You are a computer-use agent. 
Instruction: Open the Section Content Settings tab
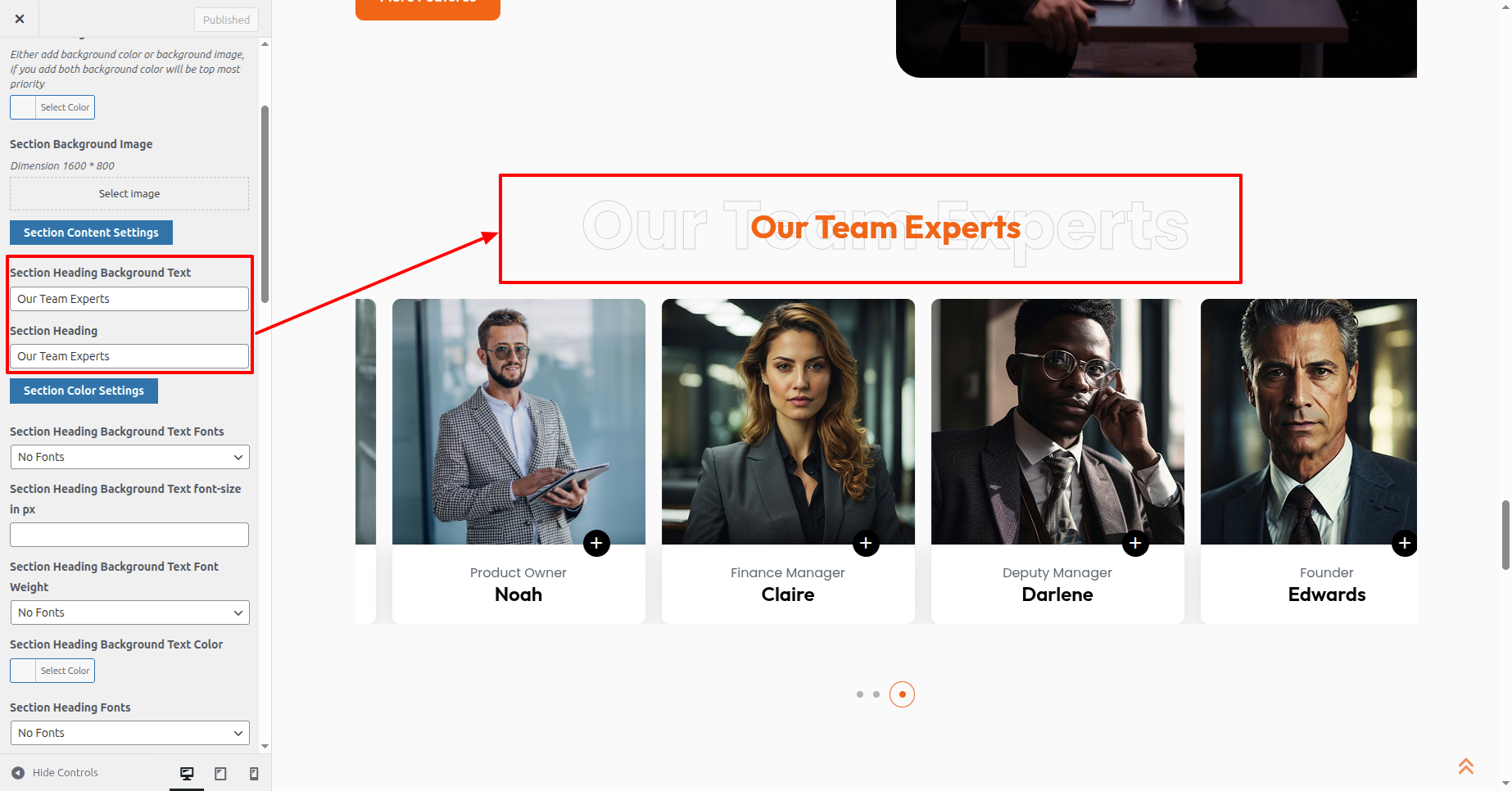[x=91, y=233]
